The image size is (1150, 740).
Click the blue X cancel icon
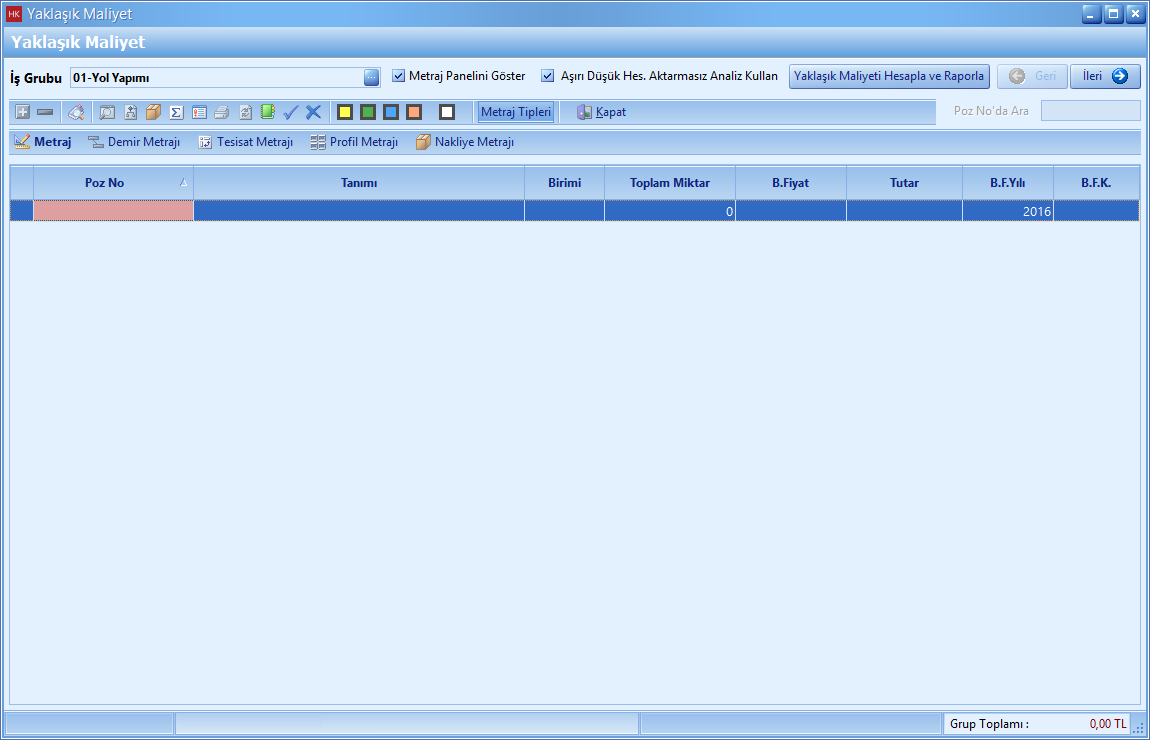(313, 112)
